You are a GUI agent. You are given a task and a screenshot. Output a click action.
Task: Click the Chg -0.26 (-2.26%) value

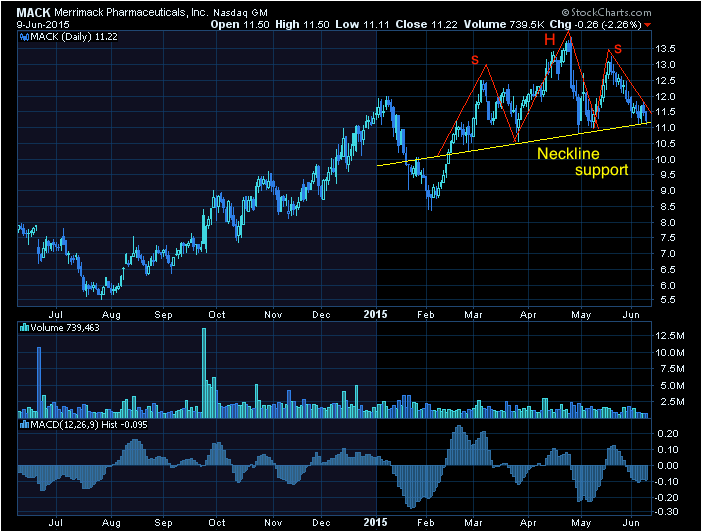point(596,25)
